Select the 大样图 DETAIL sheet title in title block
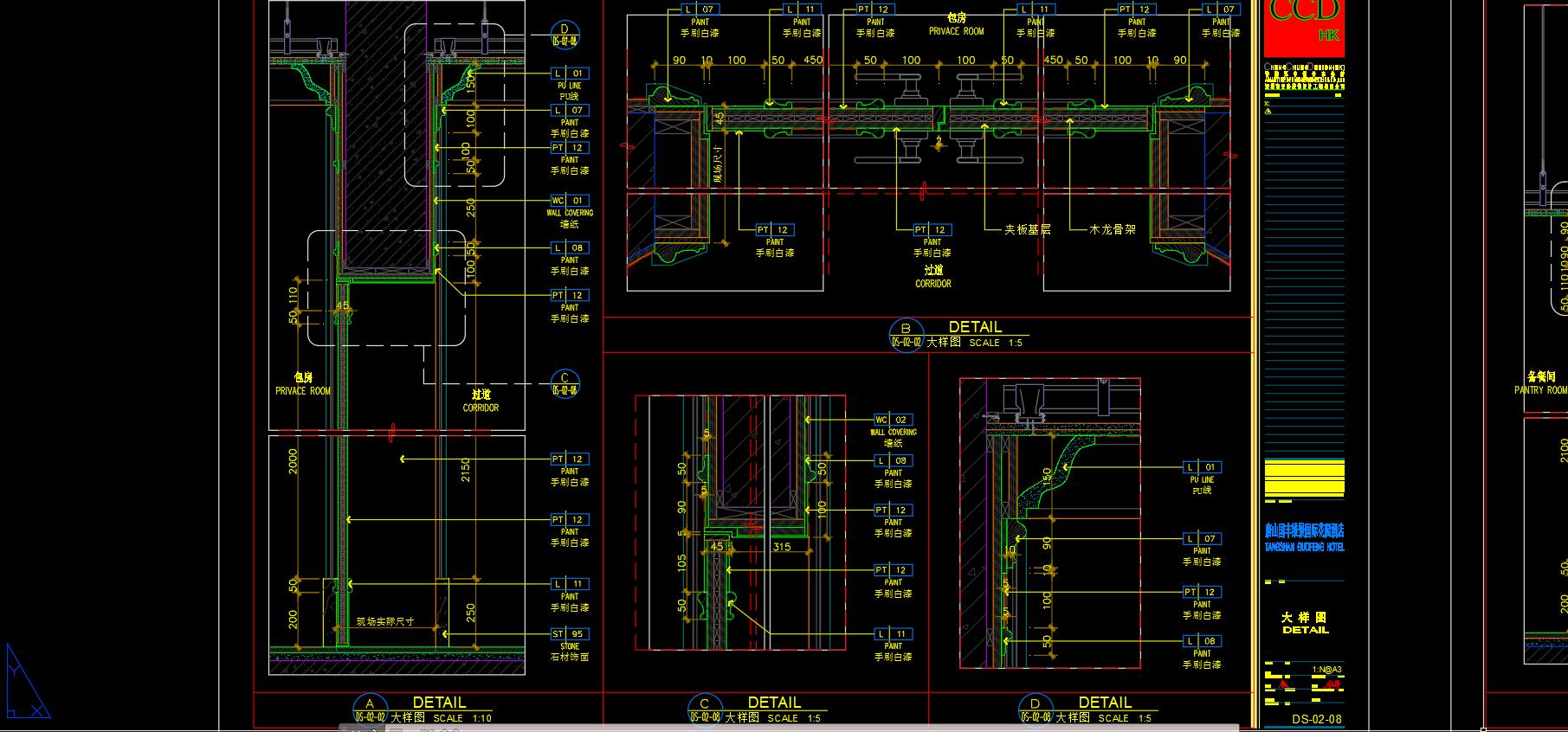 click(x=1305, y=623)
